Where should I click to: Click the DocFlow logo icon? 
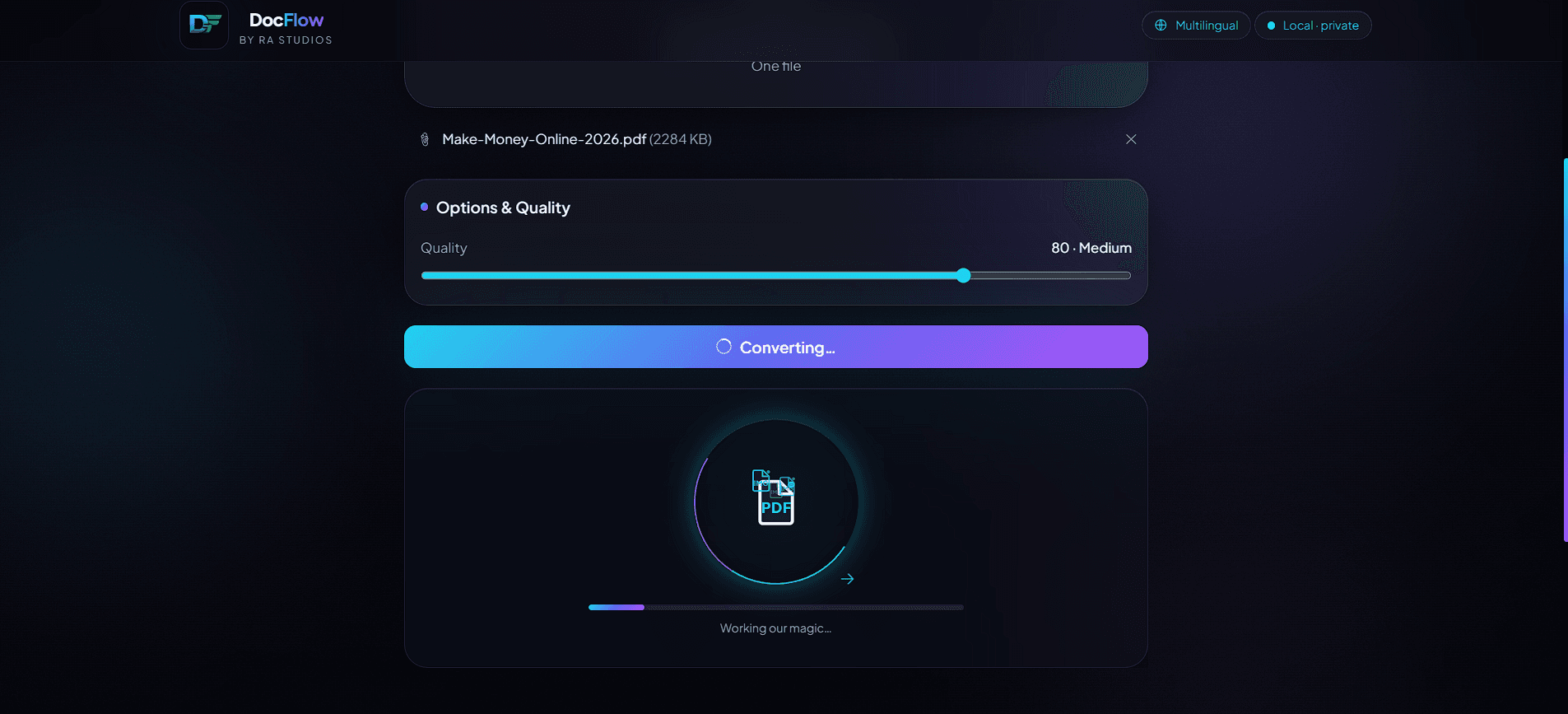pos(204,25)
